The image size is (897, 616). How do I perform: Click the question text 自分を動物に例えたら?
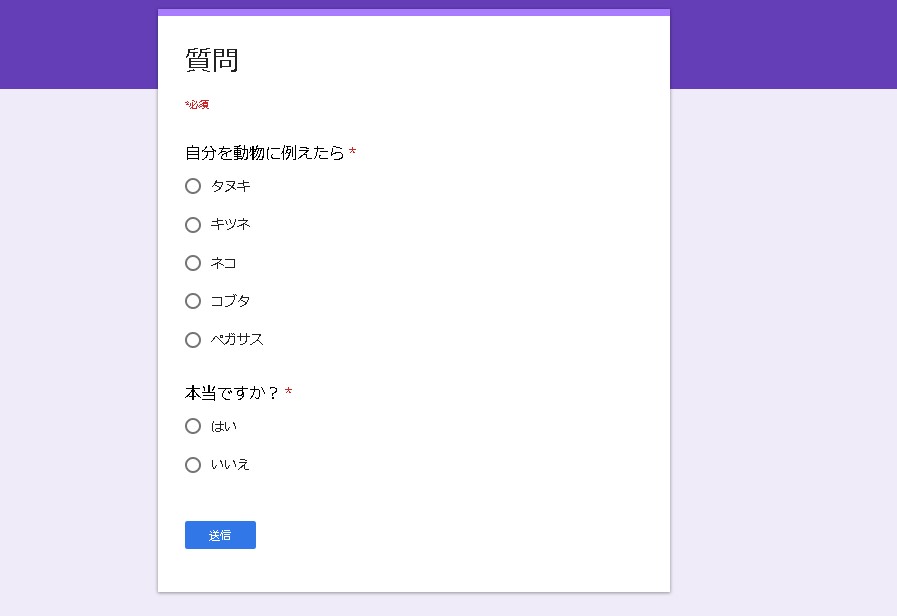264,153
